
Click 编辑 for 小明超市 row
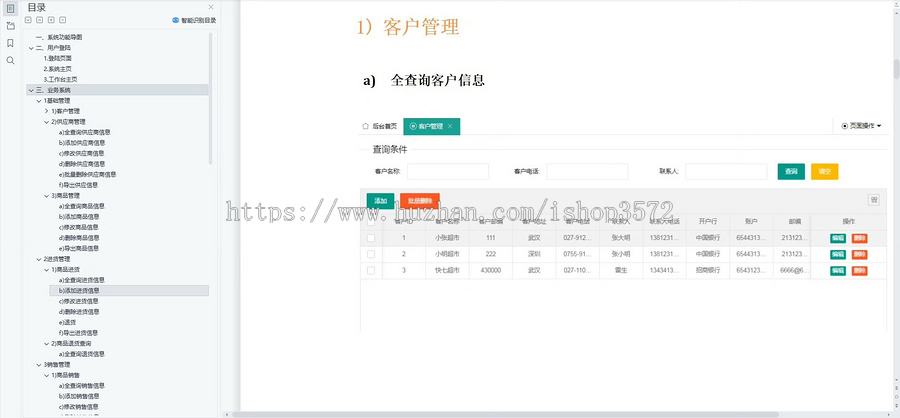pyautogui.click(x=837, y=254)
